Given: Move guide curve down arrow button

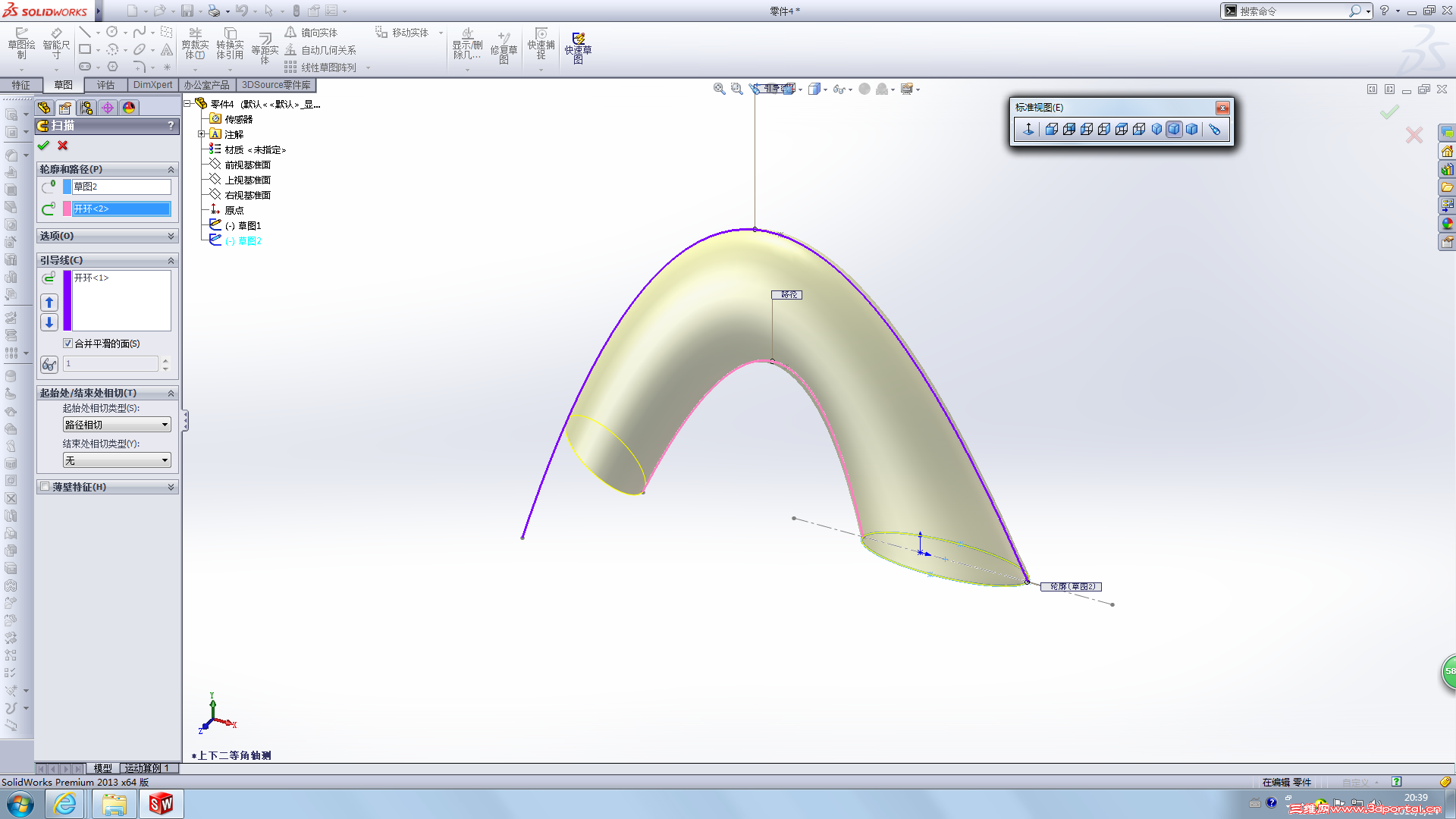Looking at the screenshot, I should pyautogui.click(x=49, y=322).
